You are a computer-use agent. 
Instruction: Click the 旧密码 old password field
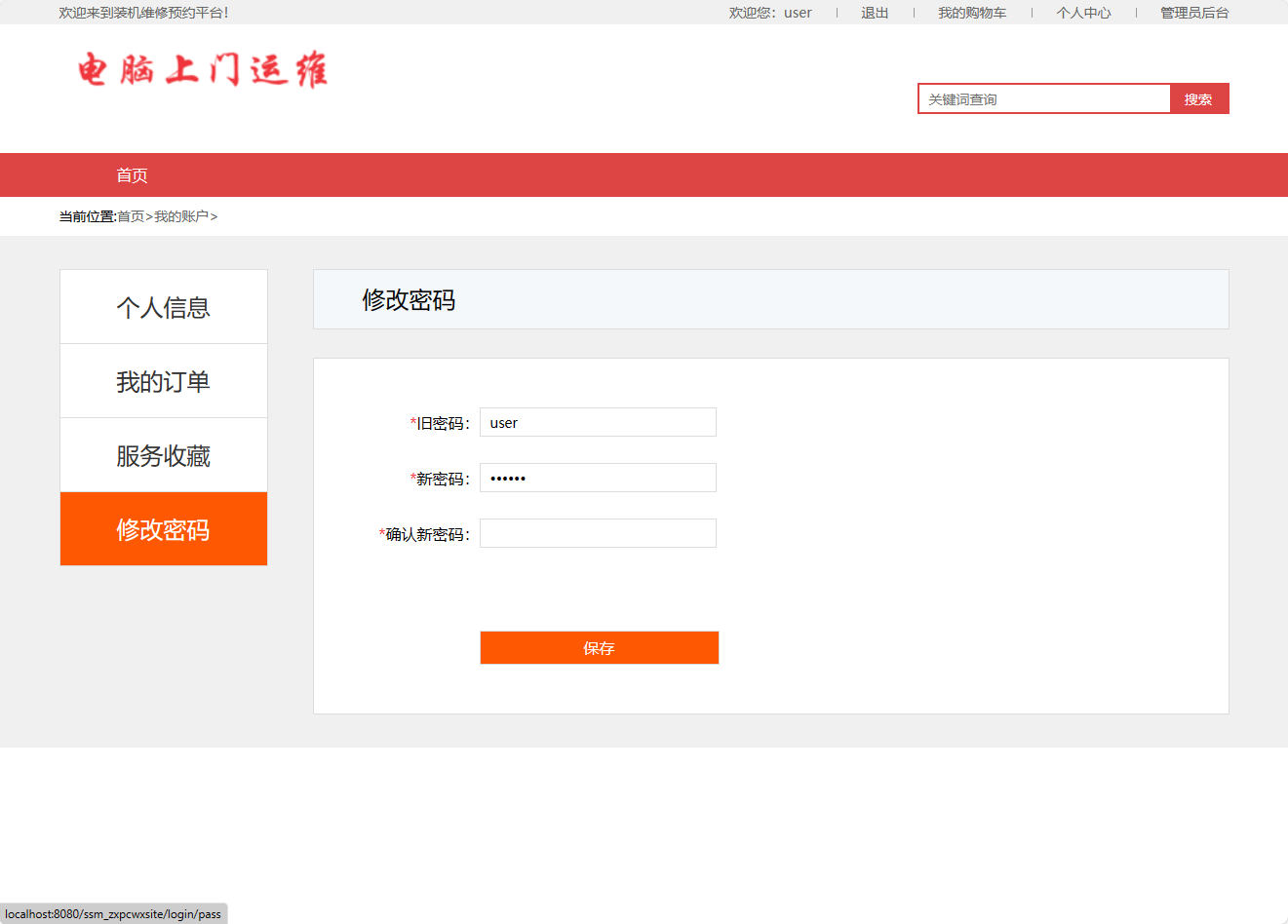(597, 422)
